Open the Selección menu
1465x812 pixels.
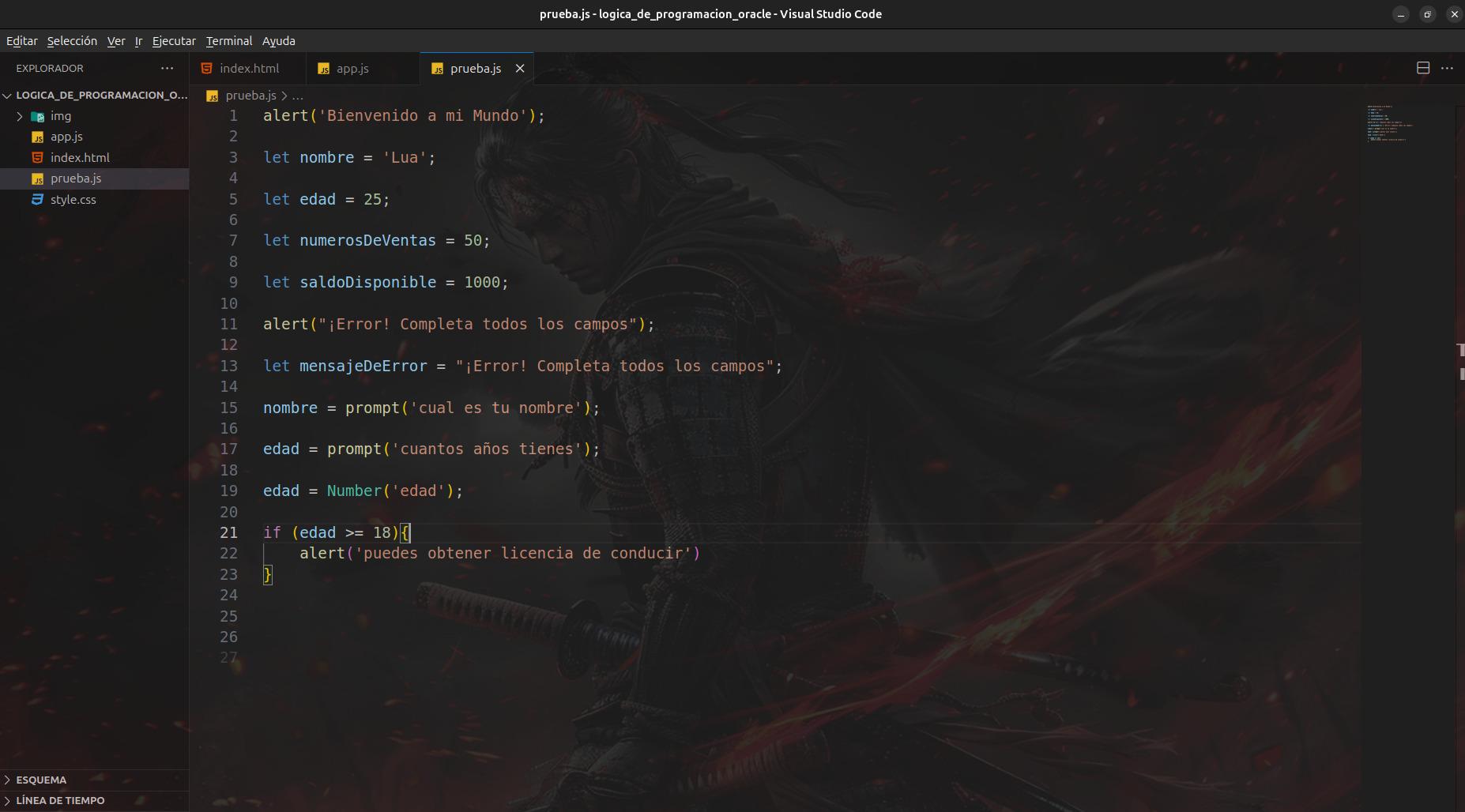coord(72,41)
